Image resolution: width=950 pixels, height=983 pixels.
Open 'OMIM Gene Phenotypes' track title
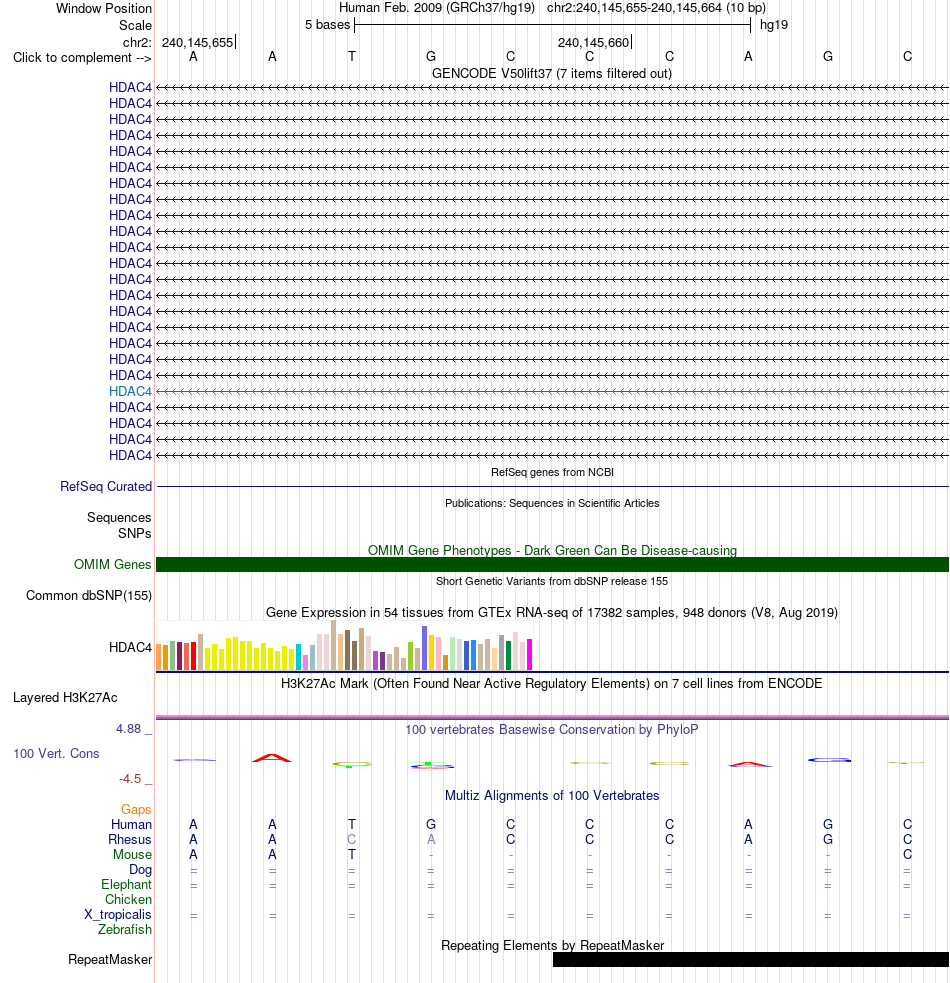point(552,550)
